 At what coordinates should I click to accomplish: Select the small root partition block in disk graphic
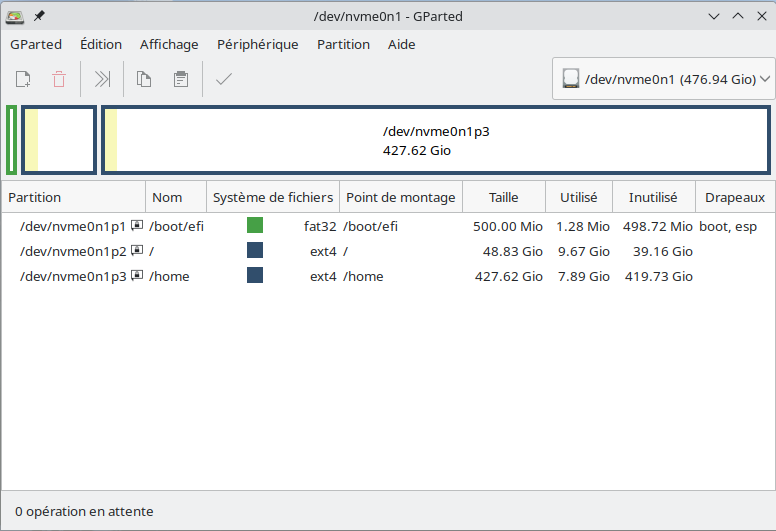pos(59,140)
